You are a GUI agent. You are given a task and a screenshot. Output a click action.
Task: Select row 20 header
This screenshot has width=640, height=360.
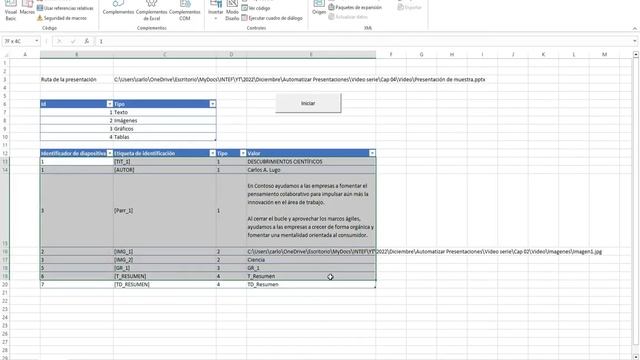[x=5, y=284]
